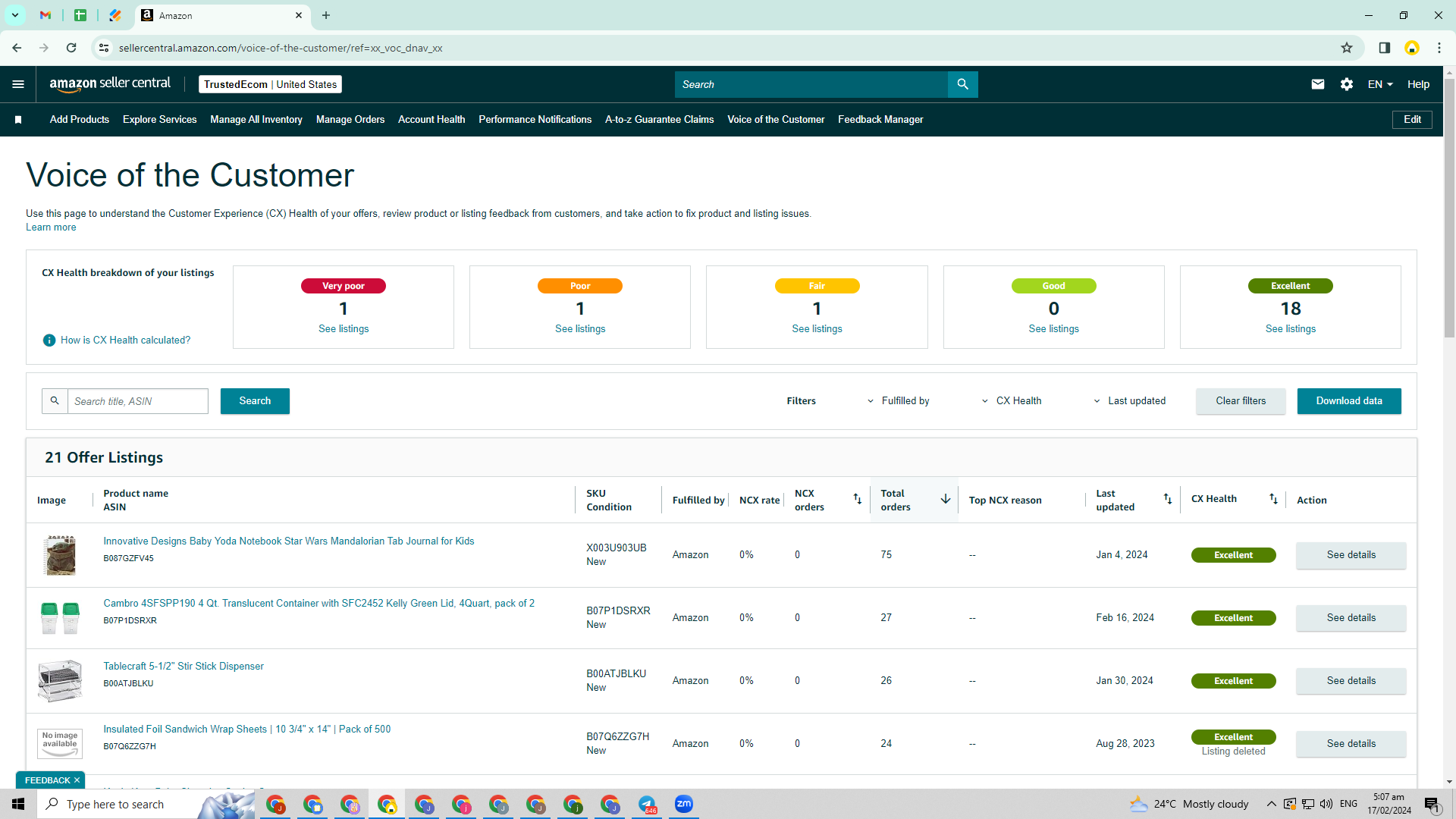Viewport: 1456px width, 819px height.
Task: Click the teal Search button
Action: click(x=255, y=401)
